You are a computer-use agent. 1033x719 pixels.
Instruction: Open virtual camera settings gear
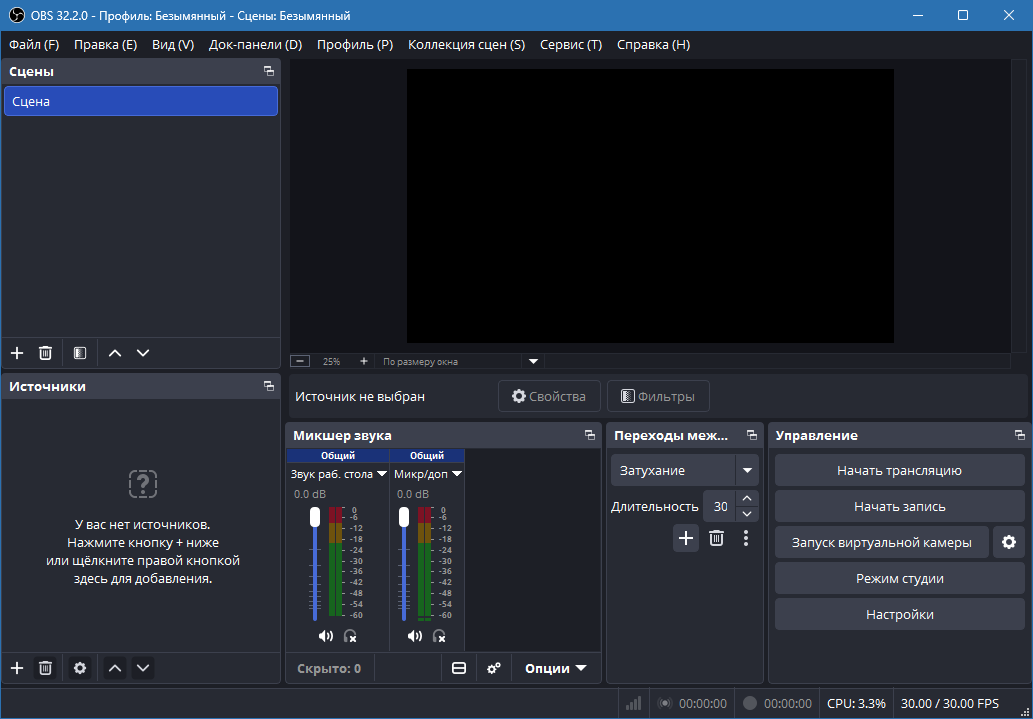coord(1009,542)
